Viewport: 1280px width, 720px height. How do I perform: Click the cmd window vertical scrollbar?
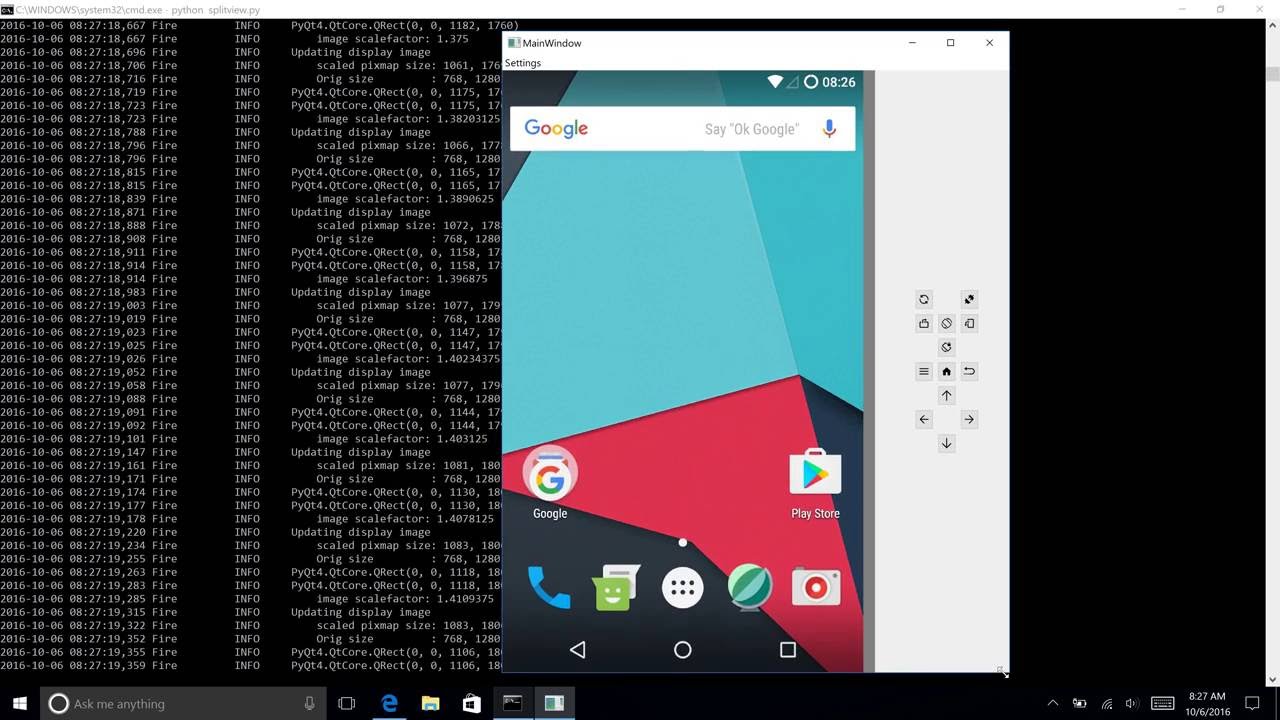coord(1272,352)
